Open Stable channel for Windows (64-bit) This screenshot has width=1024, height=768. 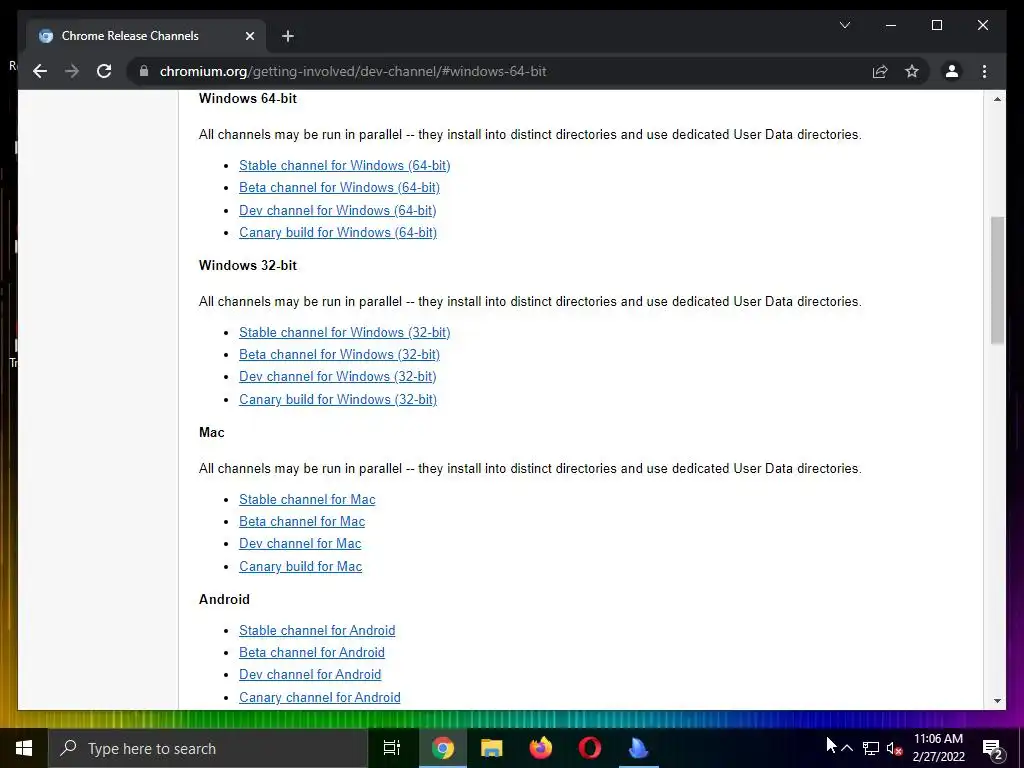point(344,165)
